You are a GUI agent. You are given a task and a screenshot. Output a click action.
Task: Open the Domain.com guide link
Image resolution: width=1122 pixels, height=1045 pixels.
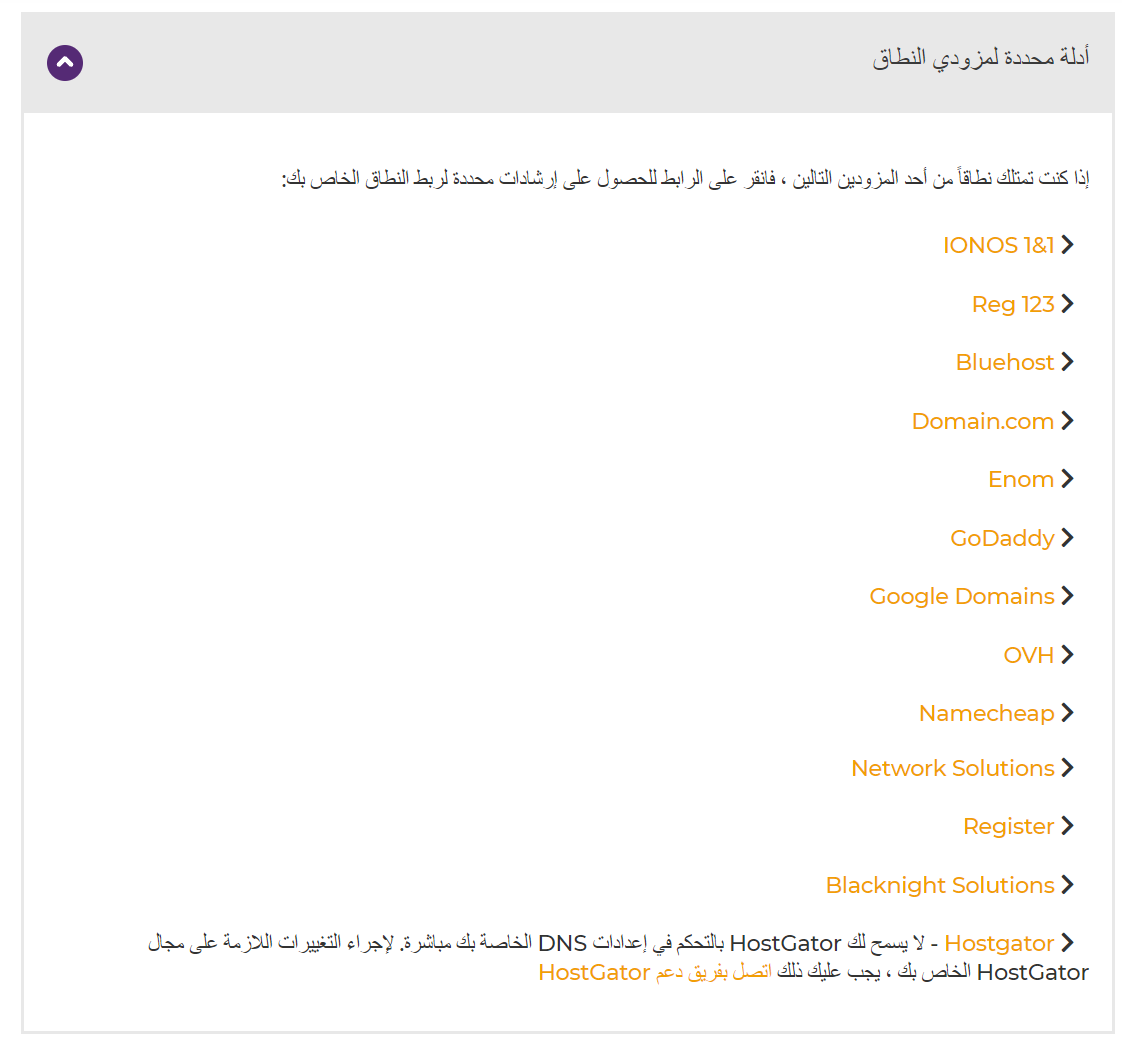982,421
